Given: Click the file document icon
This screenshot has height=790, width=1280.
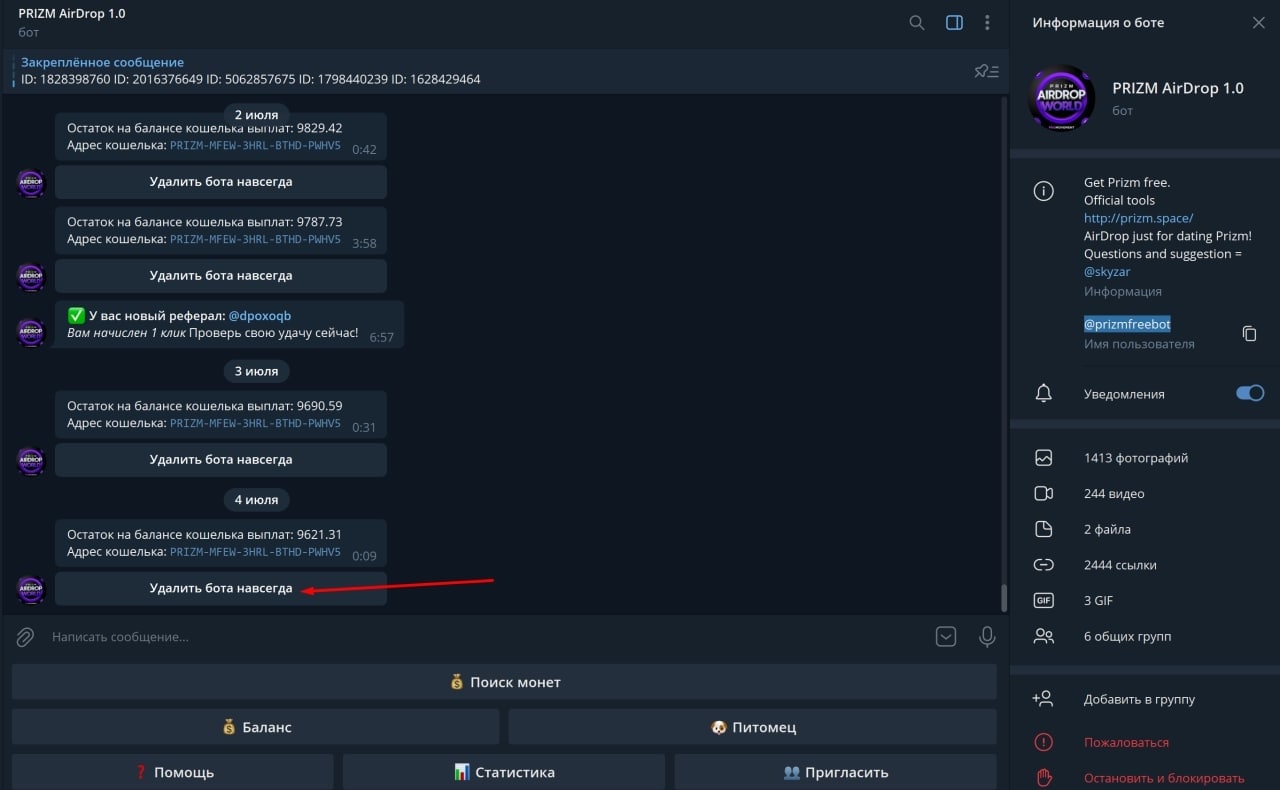Looking at the screenshot, I should (x=1044, y=529).
